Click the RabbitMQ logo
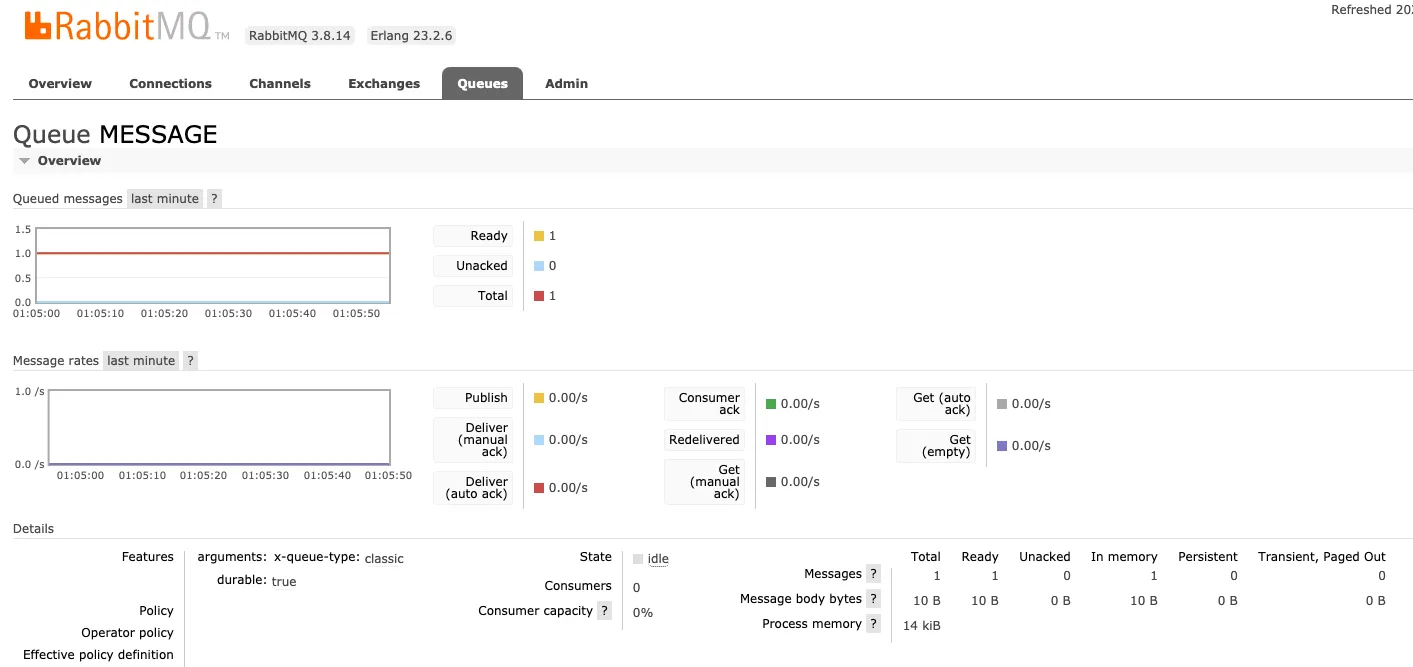Image resolution: width=1413 pixels, height=667 pixels. 126,27
